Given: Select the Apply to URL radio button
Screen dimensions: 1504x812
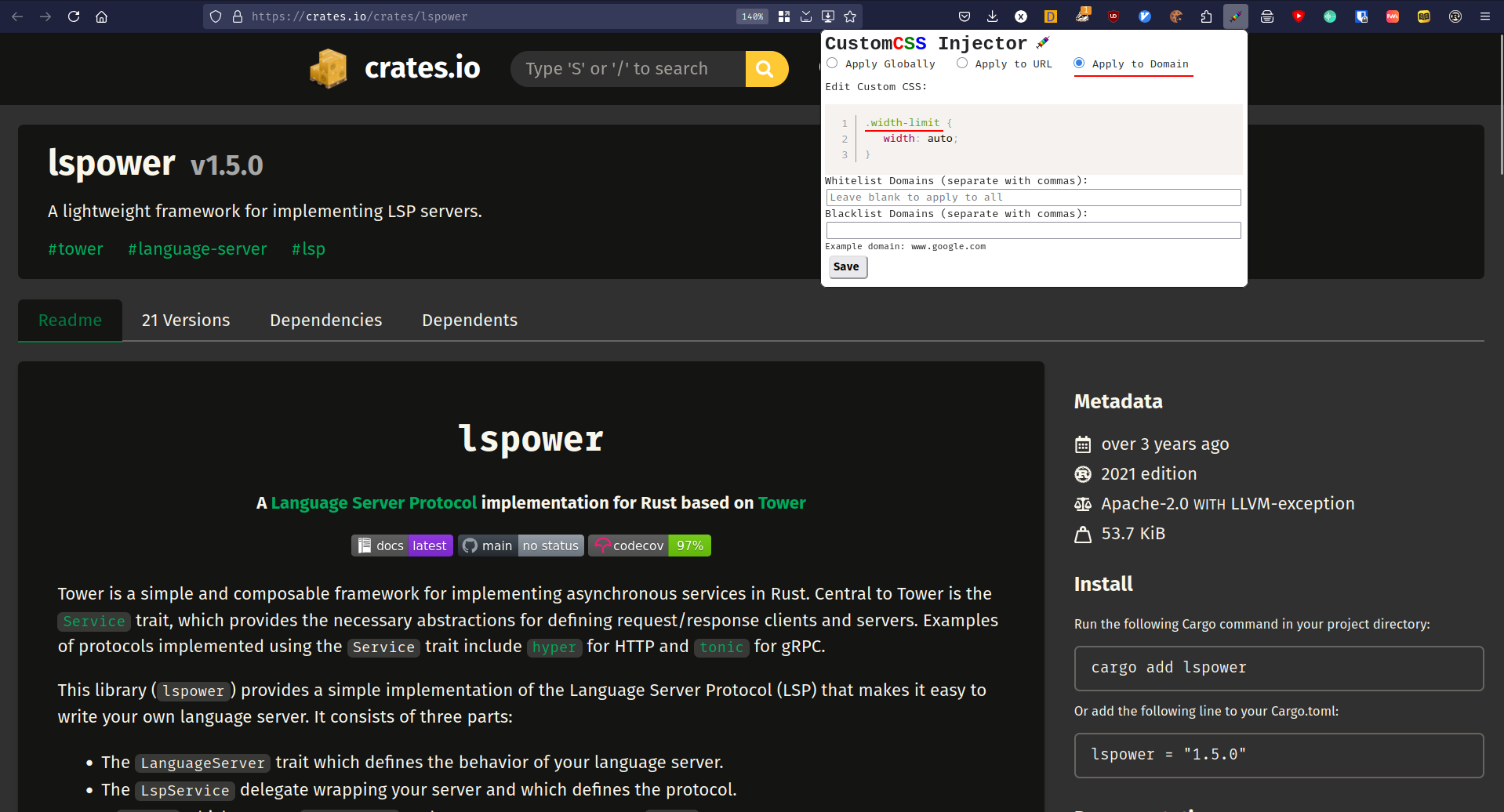Looking at the screenshot, I should [962, 63].
